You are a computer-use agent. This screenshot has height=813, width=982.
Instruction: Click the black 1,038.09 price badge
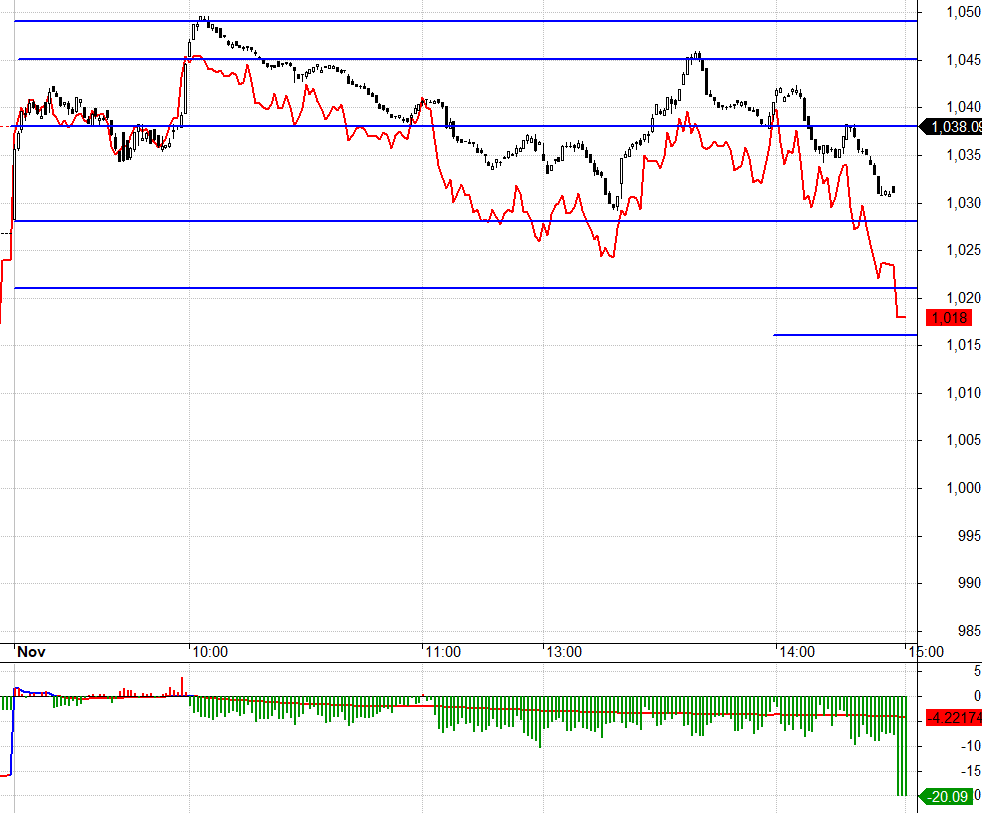coord(955,127)
